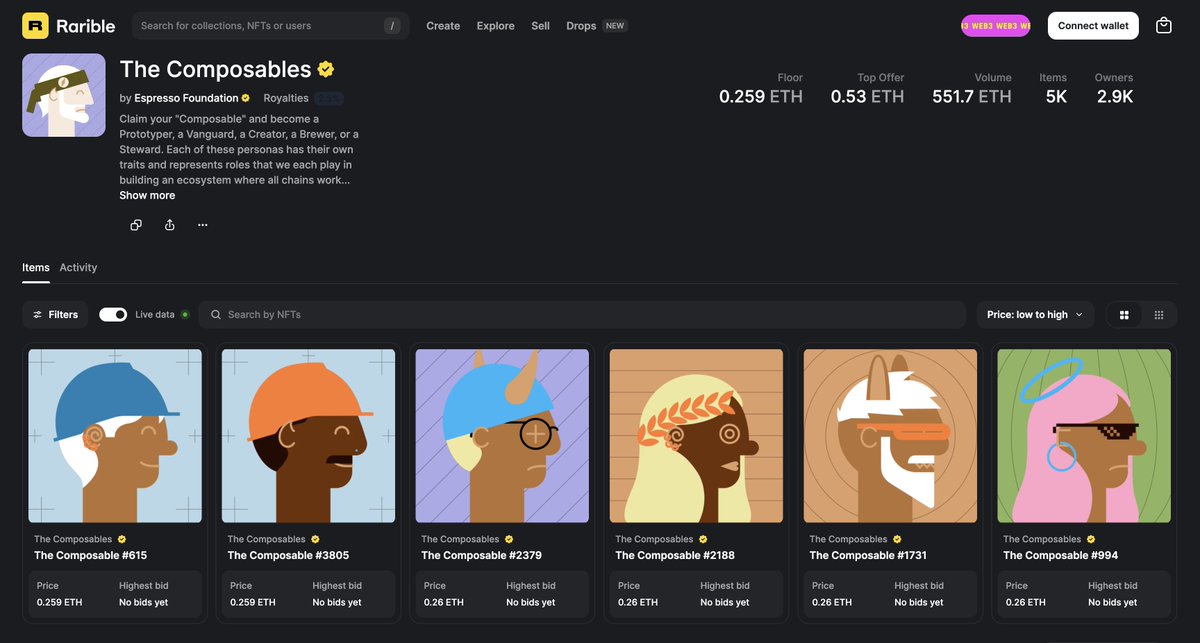Click The Composable #1731 title
Screen dimensions: 1200x643
pyautogui.click(x=869, y=556)
